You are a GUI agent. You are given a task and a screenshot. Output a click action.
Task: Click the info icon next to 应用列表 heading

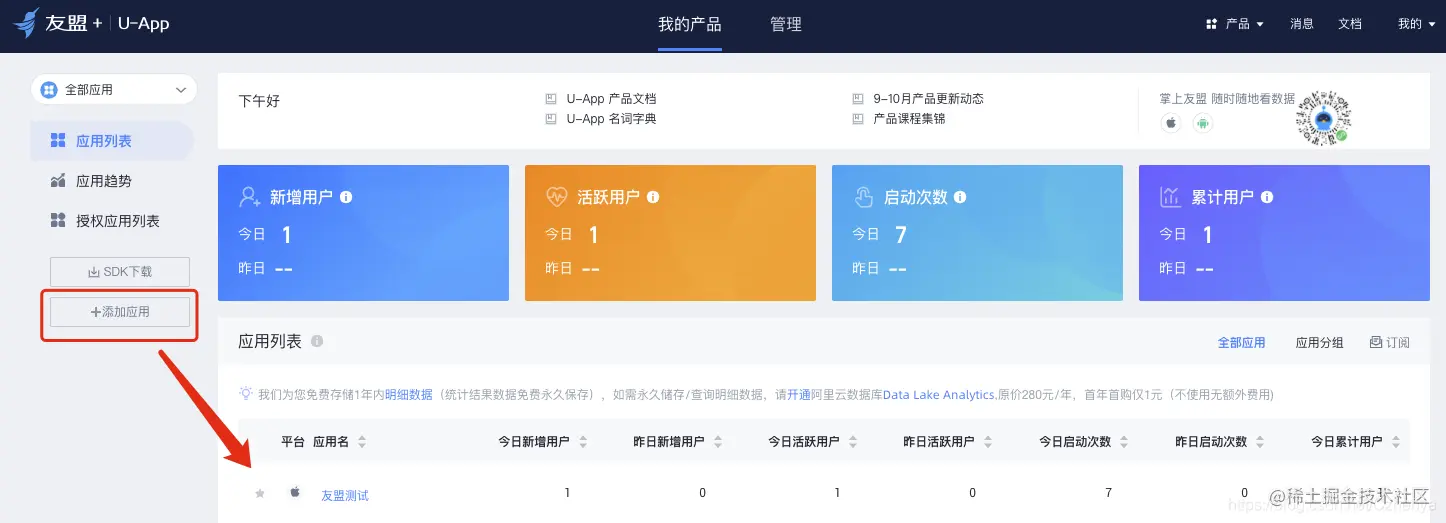tap(317, 342)
